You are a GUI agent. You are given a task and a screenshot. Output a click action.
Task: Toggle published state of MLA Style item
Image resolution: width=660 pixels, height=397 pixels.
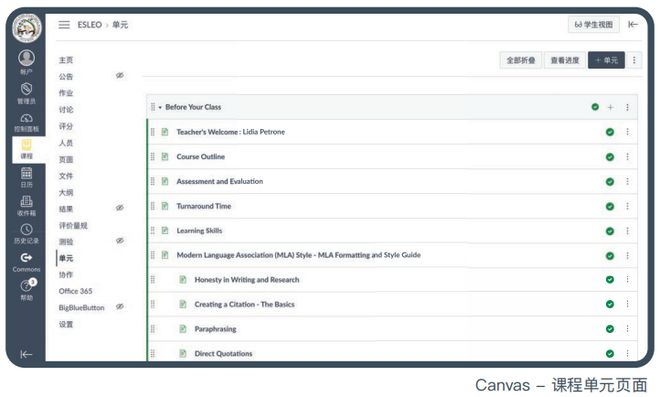(610, 256)
